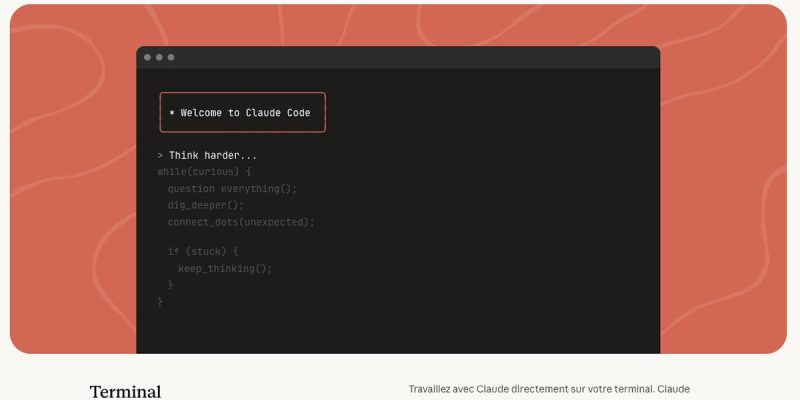The width and height of the screenshot is (800, 400).
Task: Click the first gray dot in terminal title bar
Action: 147,57
